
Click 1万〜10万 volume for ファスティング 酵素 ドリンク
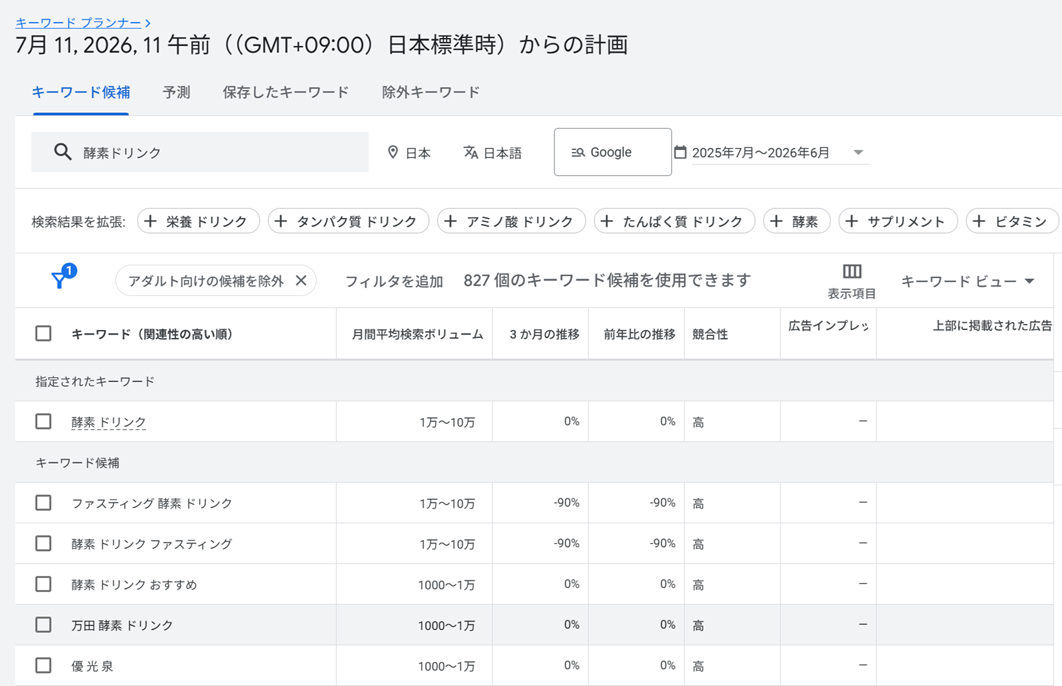(447, 503)
